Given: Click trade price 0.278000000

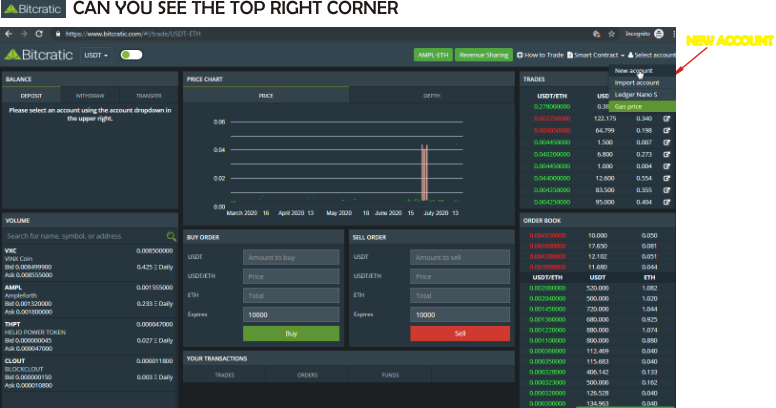Looking at the screenshot, I should coord(552,106).
